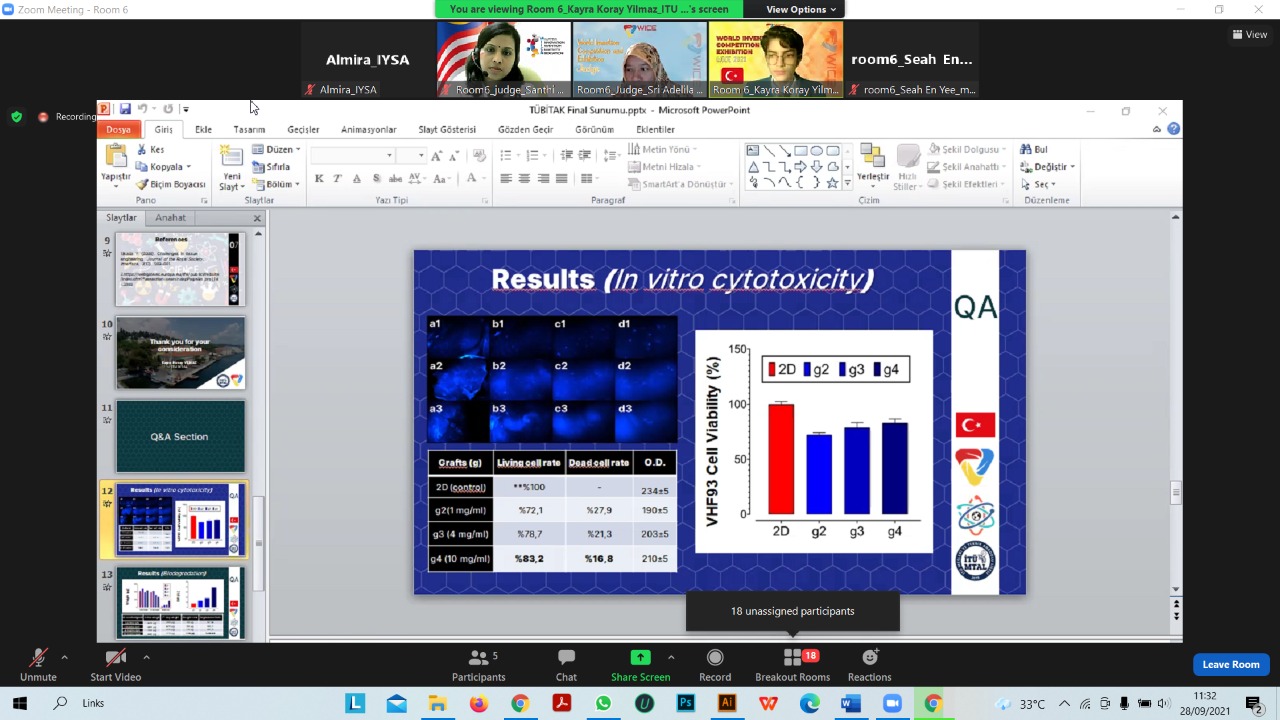Open the Reactions menu
The image size is (1280, 720).
pos(869,664)
